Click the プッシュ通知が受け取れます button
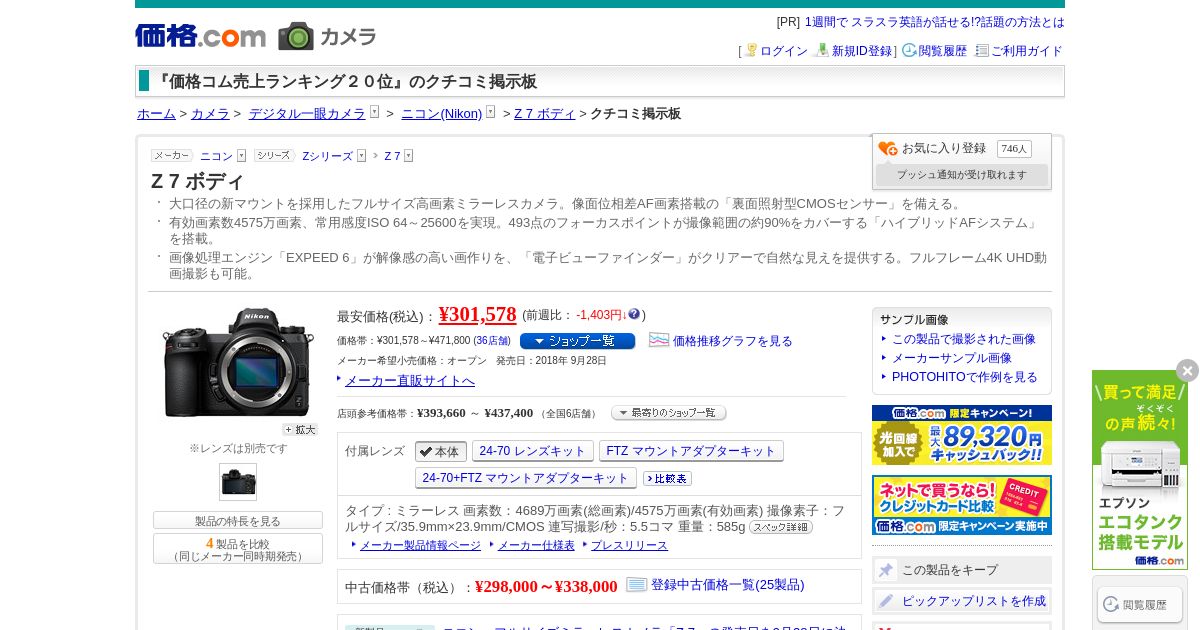 coord(961,175)
